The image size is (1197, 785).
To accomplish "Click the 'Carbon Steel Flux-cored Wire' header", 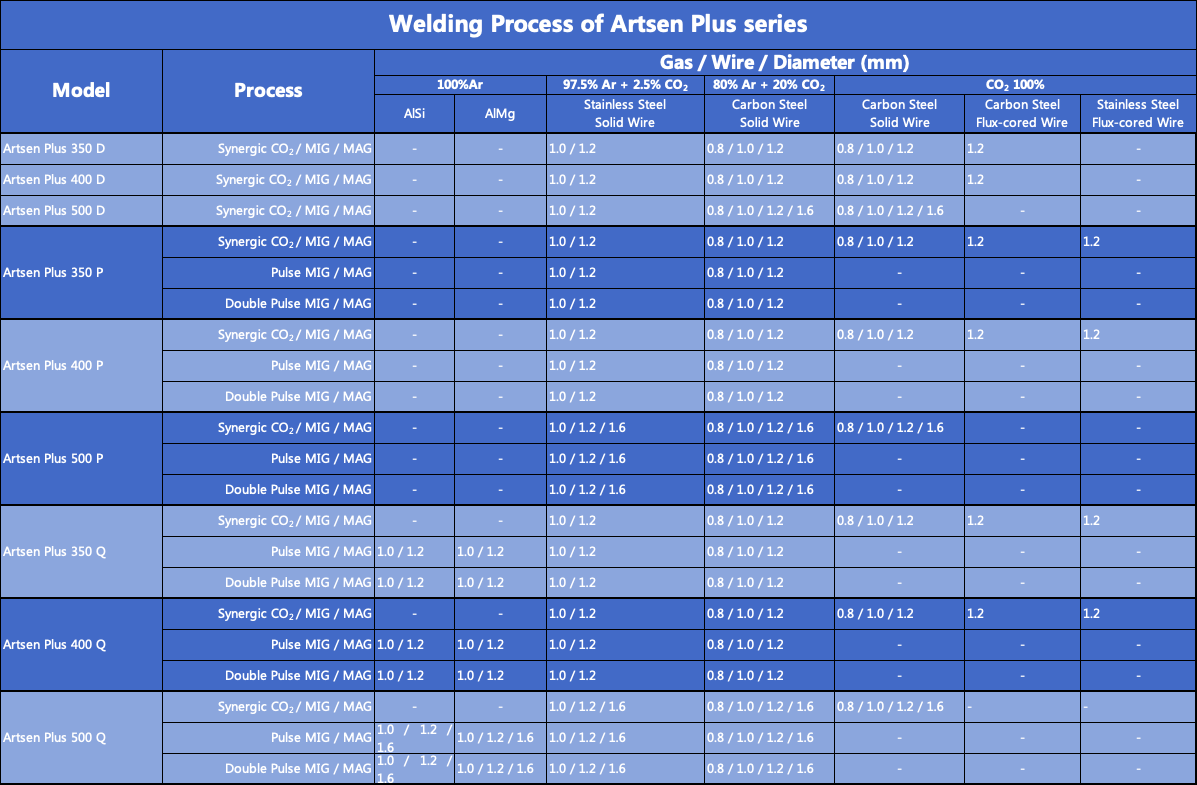I will tap(1022, 114).
